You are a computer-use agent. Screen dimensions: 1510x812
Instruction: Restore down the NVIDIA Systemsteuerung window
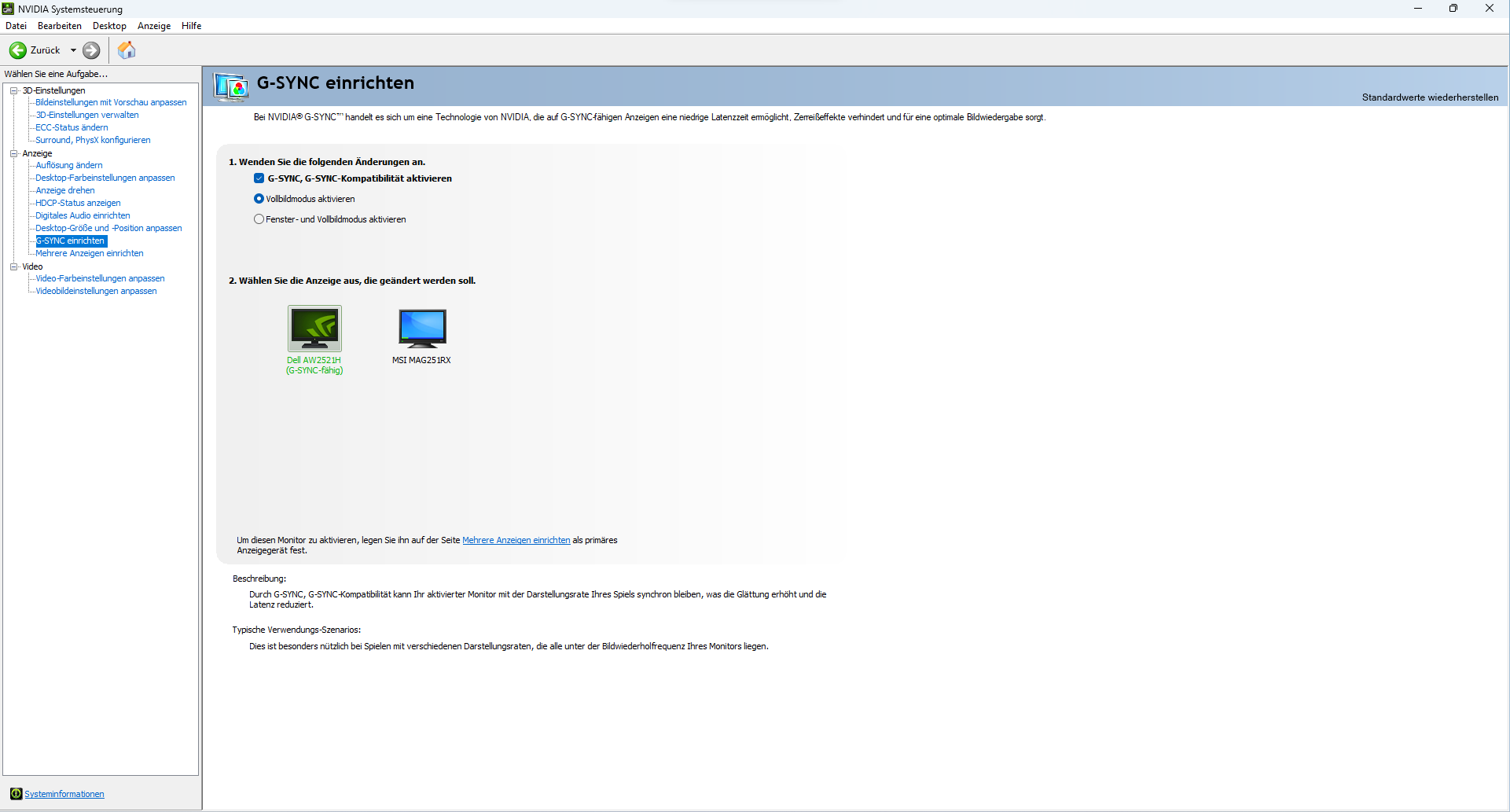1453,9
